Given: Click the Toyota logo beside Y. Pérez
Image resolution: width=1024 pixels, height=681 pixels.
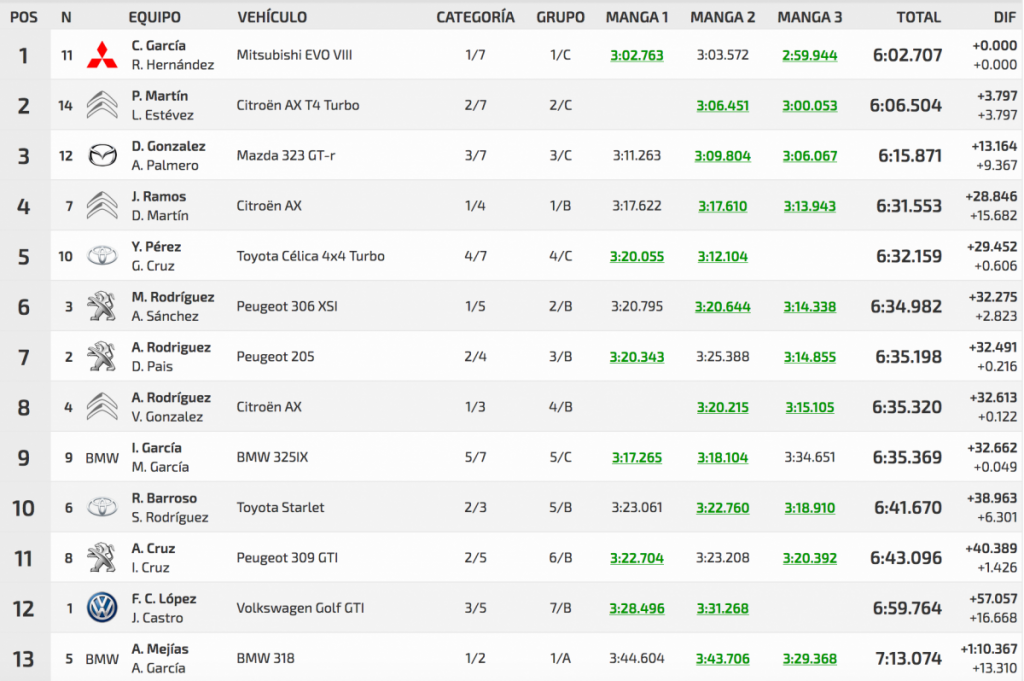Looking at the screenshot, I should click(101, 256).
